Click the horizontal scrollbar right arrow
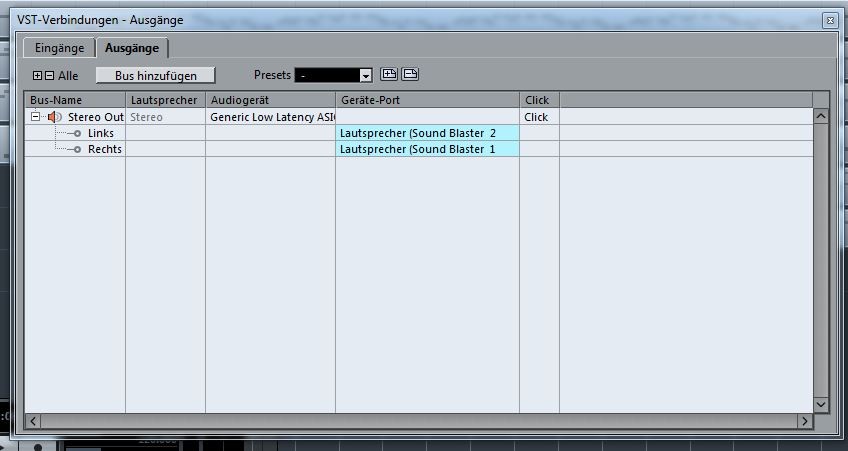 [x=805, y=421]
